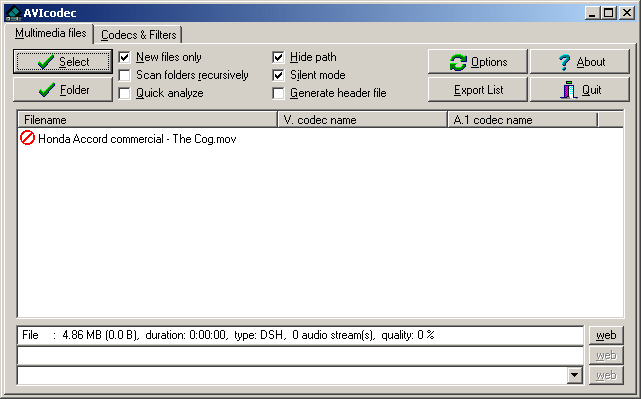Toggle the Hide path checkbox
This screenshot has width=641, height=399.
tap(278, 57)
